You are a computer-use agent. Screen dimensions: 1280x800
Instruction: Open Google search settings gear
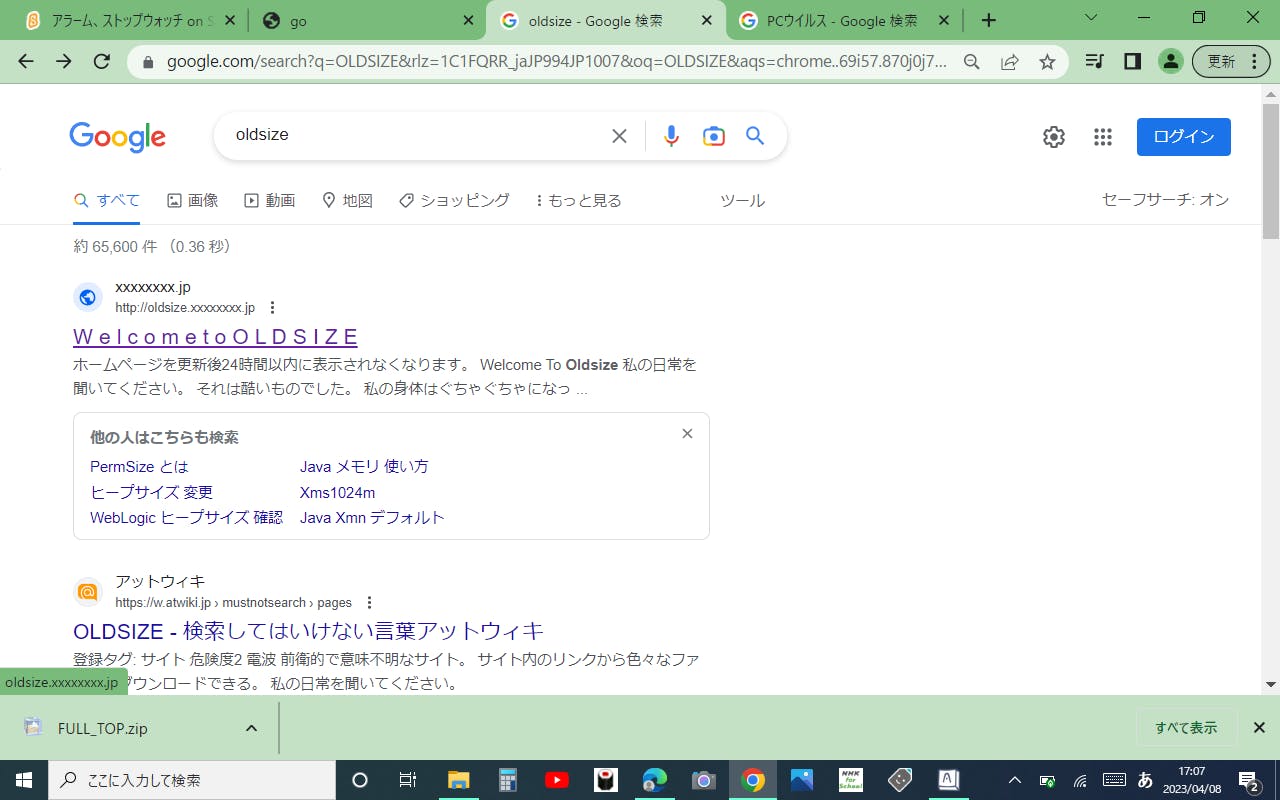coord(1053,137)
